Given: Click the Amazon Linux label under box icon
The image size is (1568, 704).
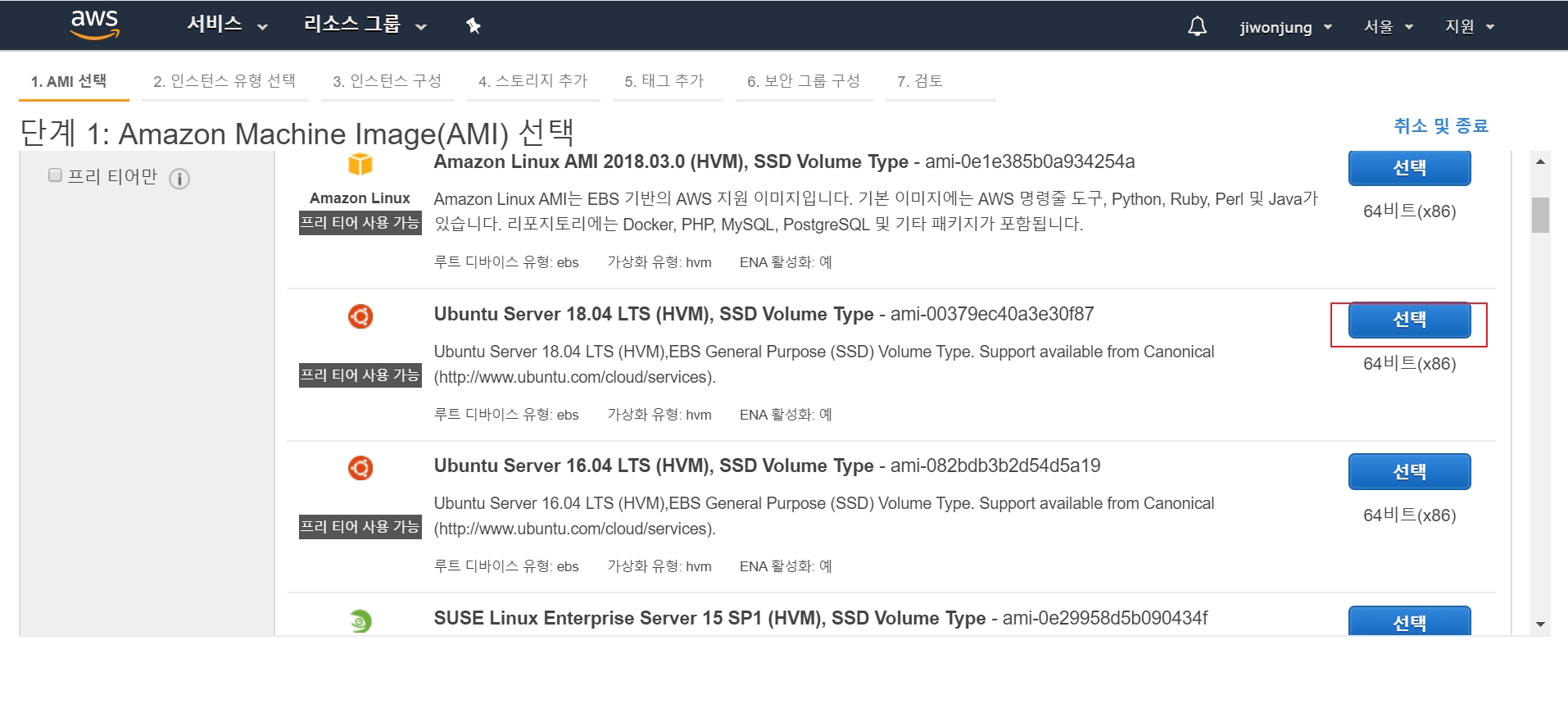Looking at the screenshot, I should tap(360, 198).
